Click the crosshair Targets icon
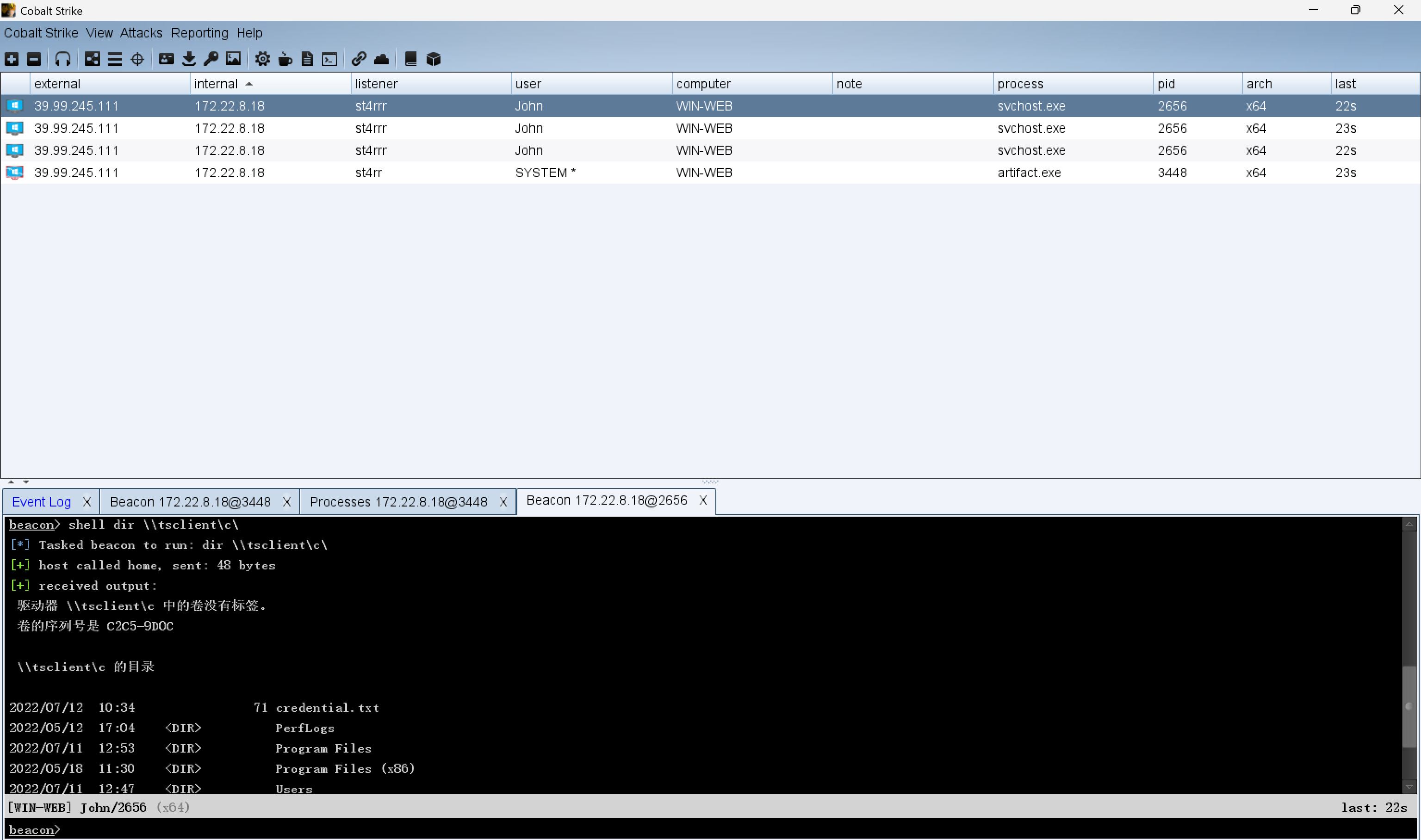 coord(137,59)
